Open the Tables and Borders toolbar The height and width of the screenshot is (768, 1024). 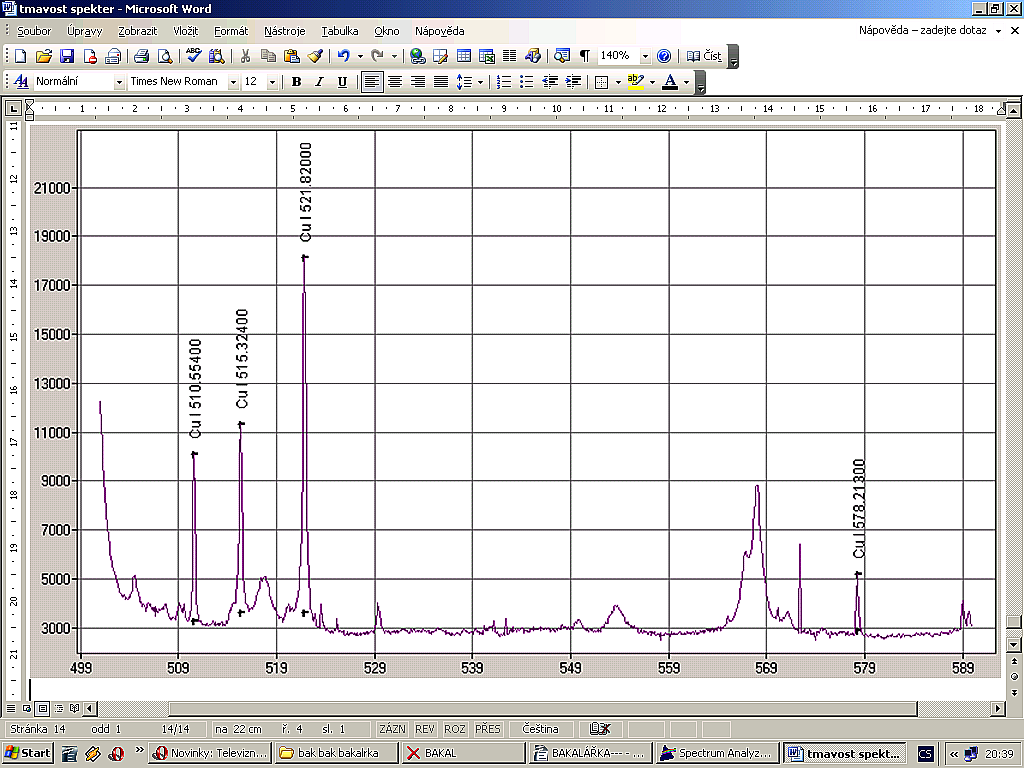coord(441,56)
